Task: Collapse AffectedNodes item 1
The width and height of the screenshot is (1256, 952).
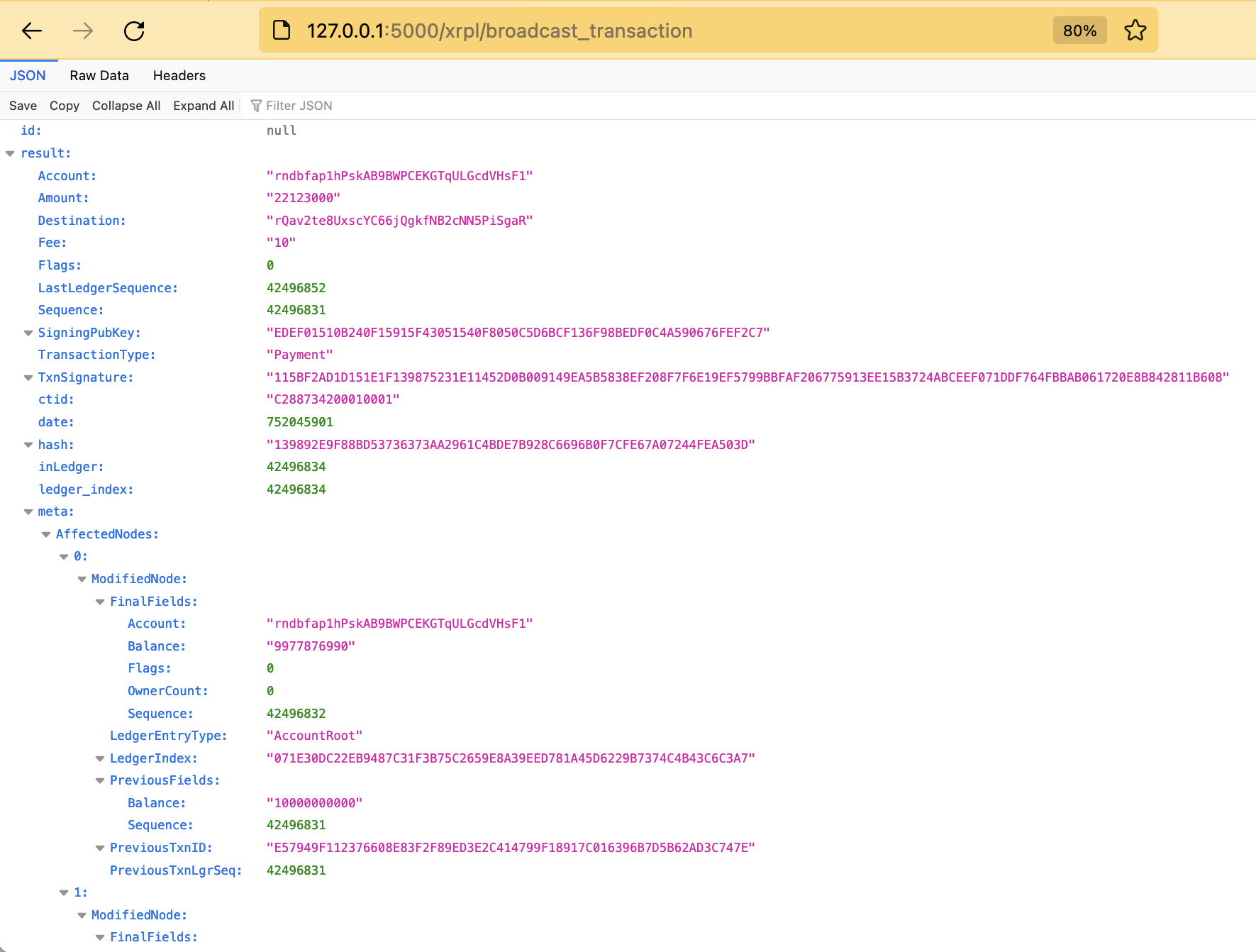Action: pos(64,892)
